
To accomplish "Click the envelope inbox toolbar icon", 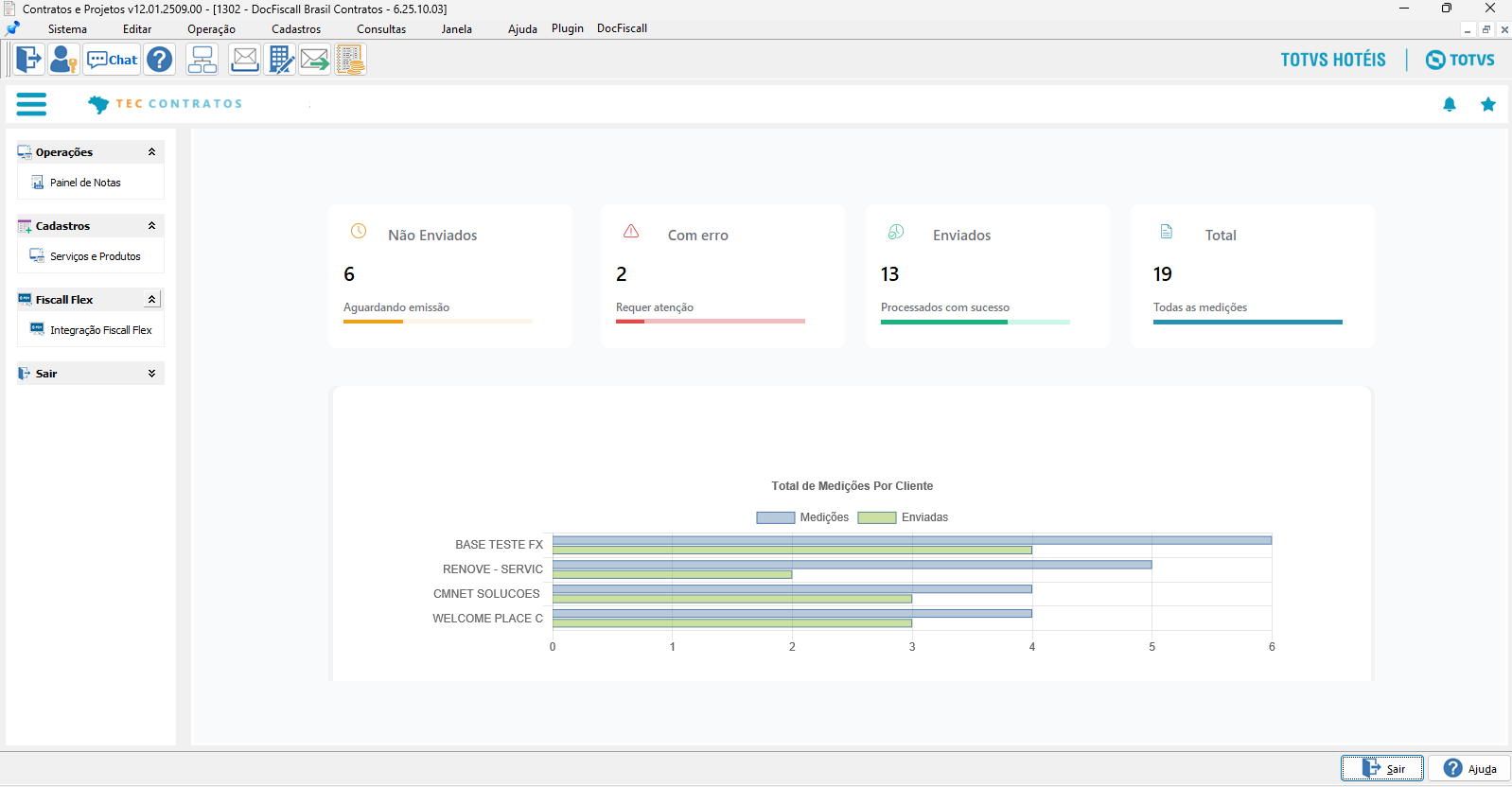I will [x=245, y=60].
